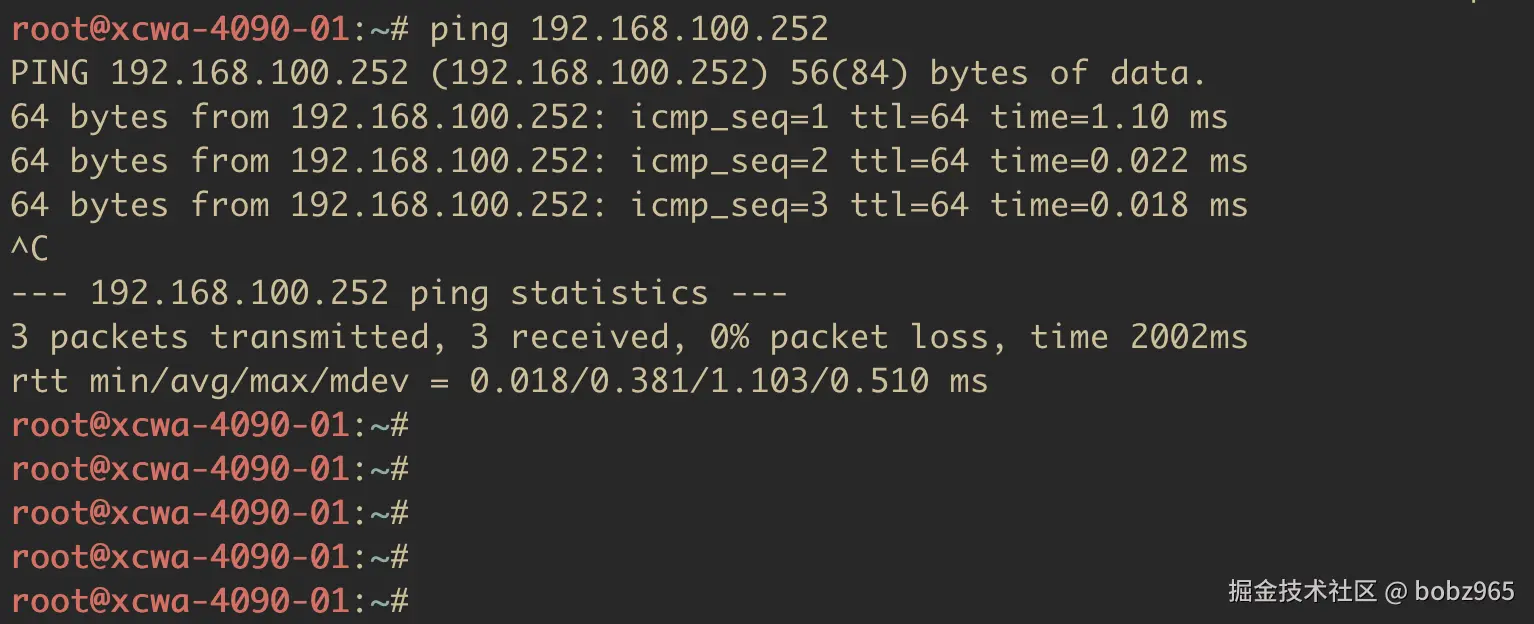The image size is (1534, 624).
Task: Click the "掘金技术社区" watermark text
Action: click(1302, 591)
